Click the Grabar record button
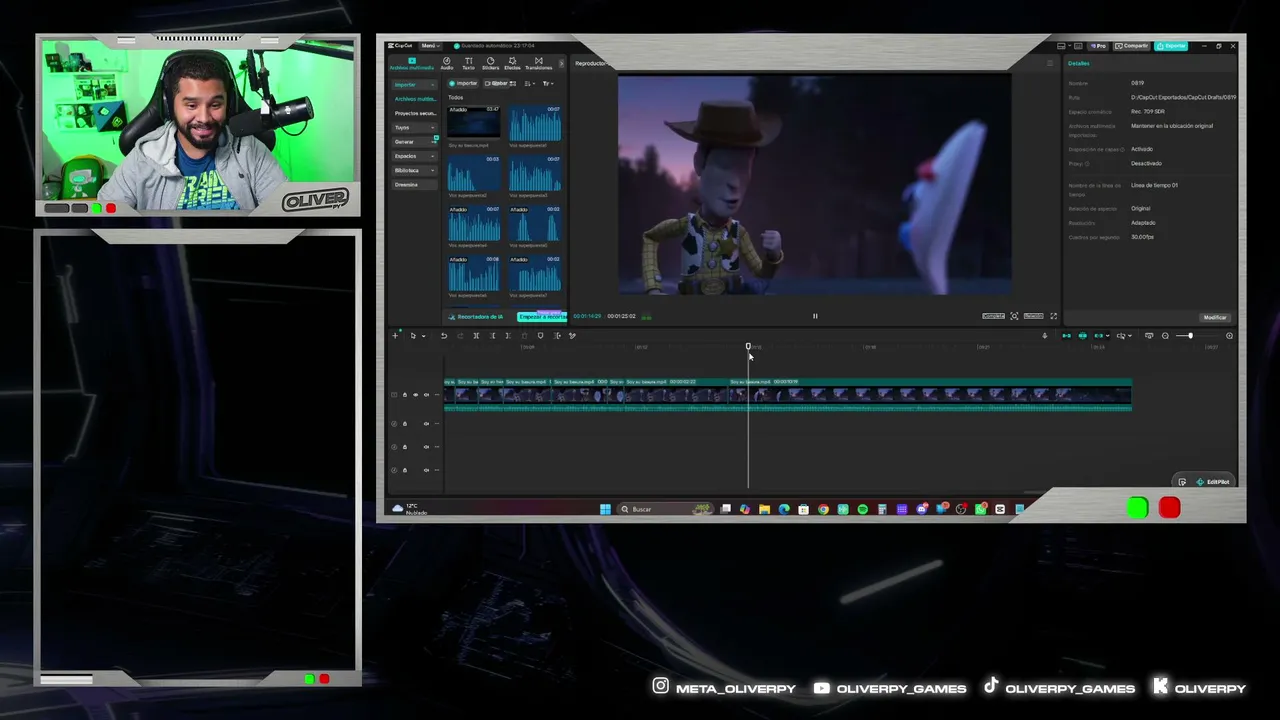 pos(498,83)
